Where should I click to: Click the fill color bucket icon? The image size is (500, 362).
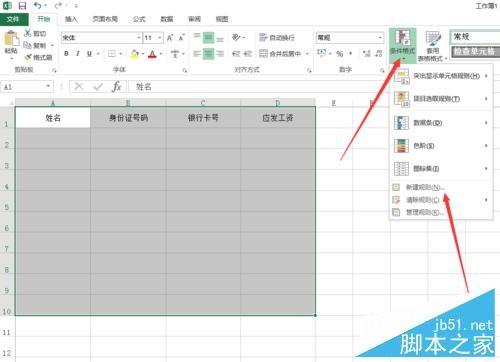tap(135, 54)
